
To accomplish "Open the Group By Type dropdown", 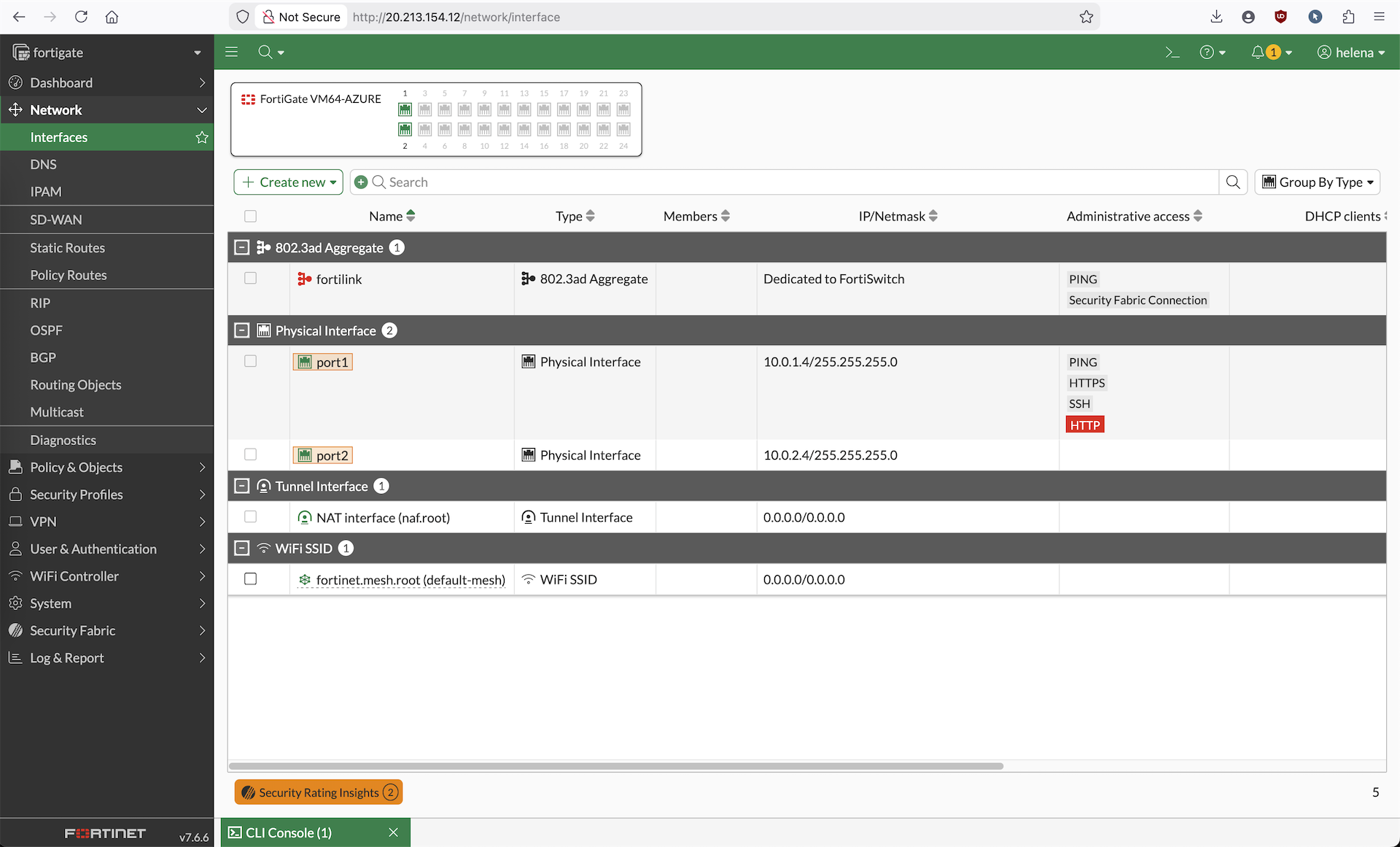I will pos(1317,182).
